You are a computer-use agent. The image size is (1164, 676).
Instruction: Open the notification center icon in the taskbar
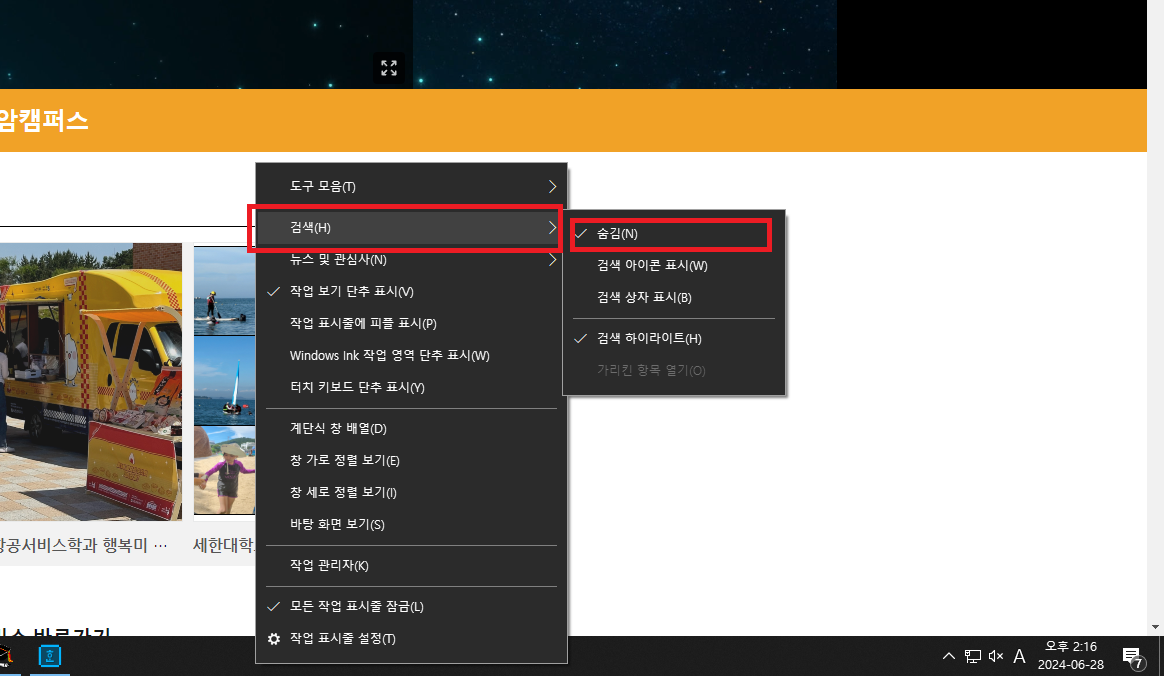(x=1132, y=657)
